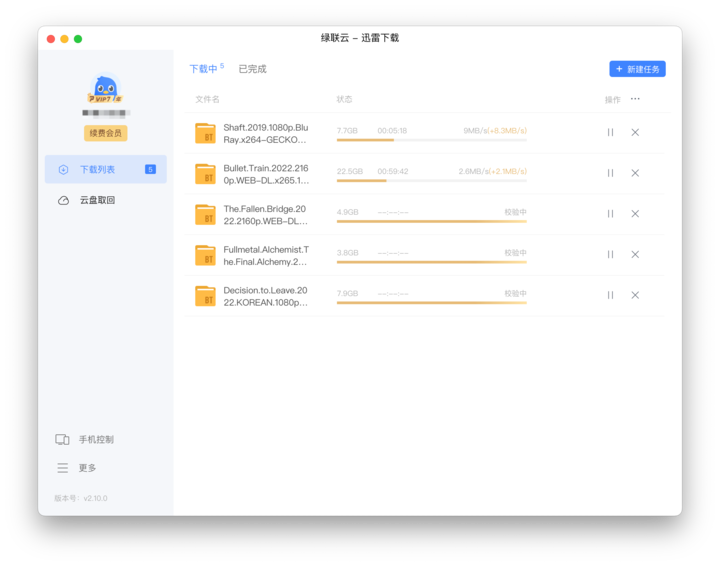Click the 7.7GB size value
The image size is (720, 566).
347,131
